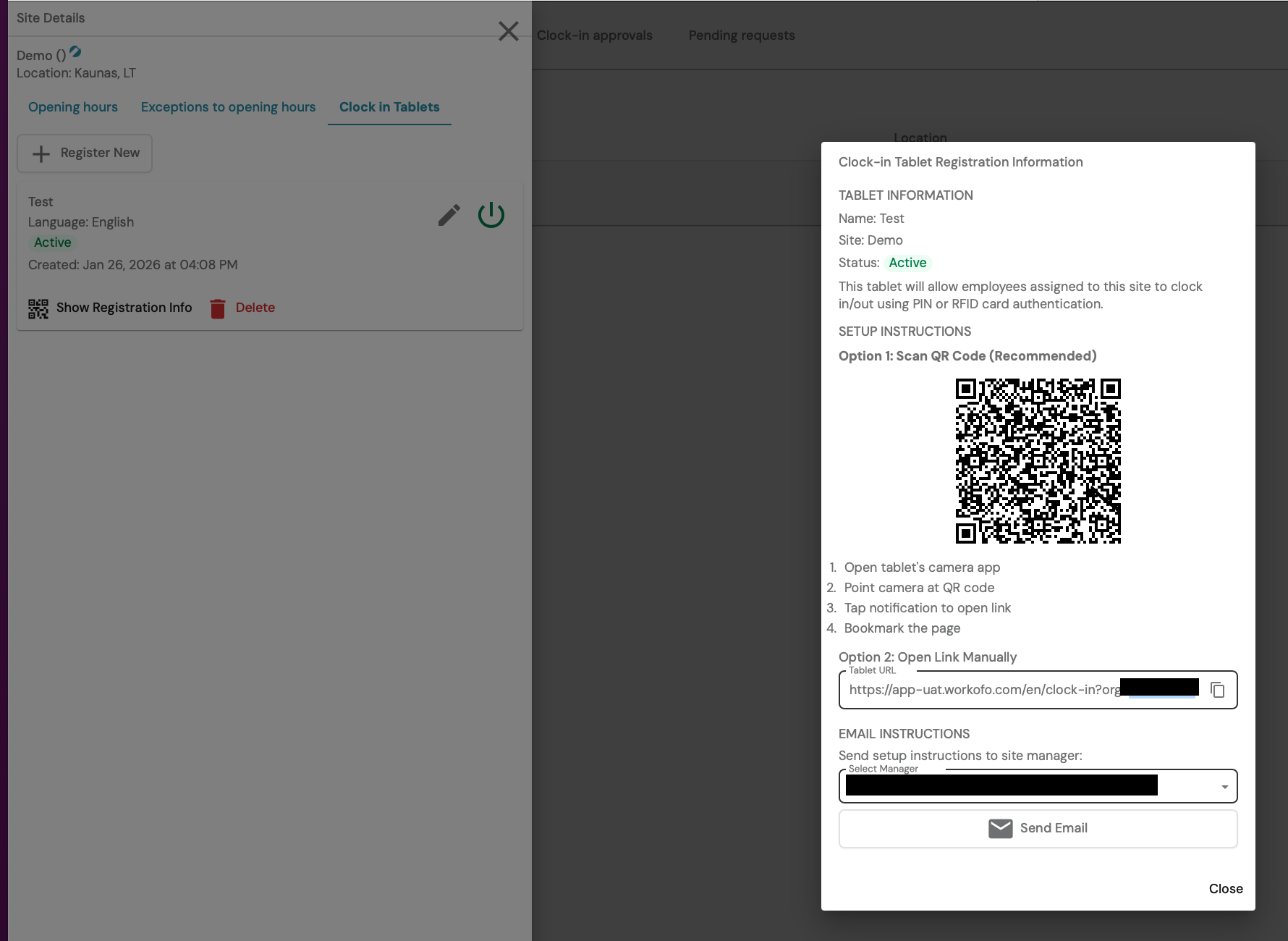Click the 'Demo ()' site name
Viewport: 1288px width, 941px height.
41,56
